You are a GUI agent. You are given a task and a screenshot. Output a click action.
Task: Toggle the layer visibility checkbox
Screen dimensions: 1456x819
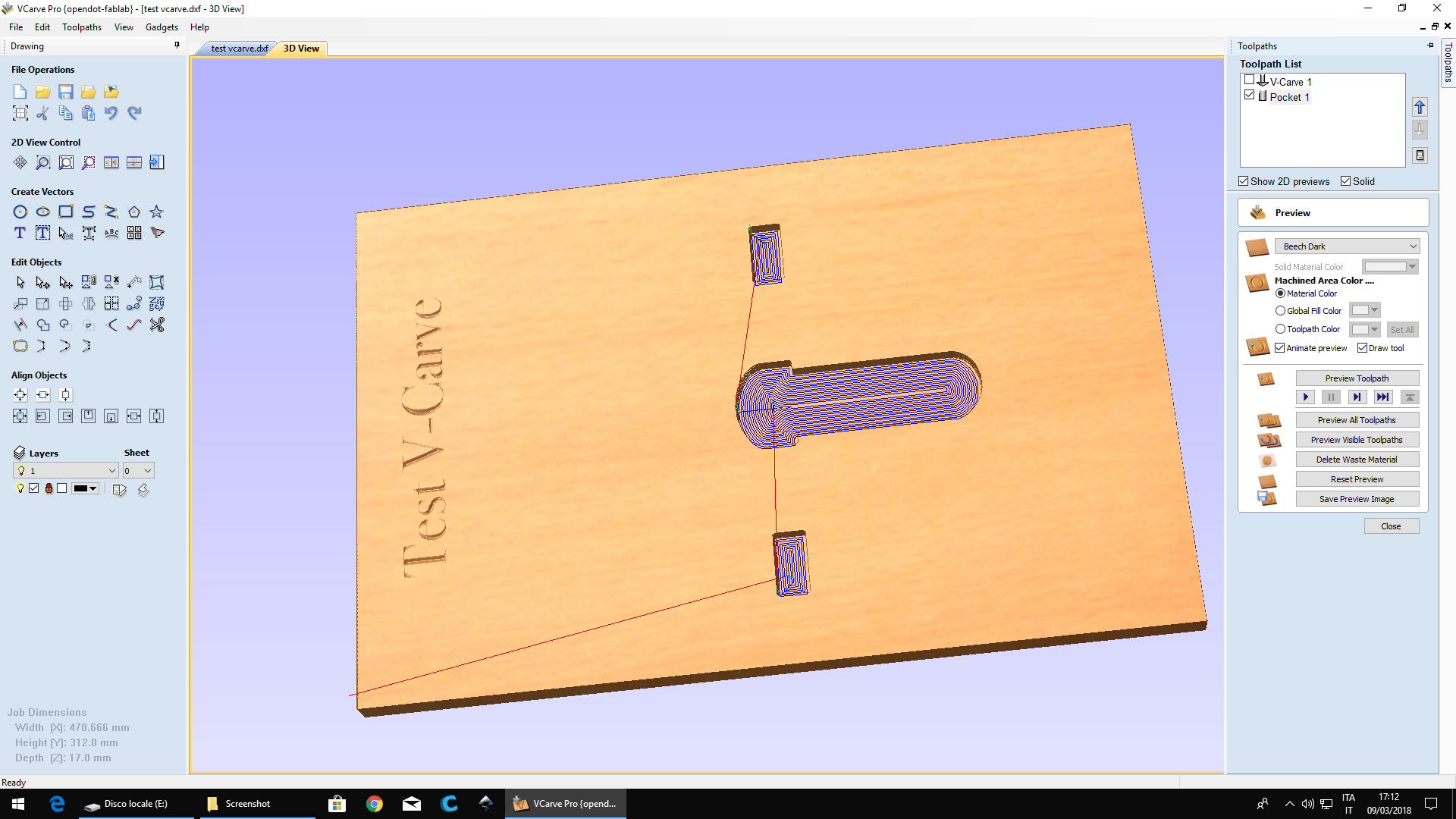click(x=34, y=488)
